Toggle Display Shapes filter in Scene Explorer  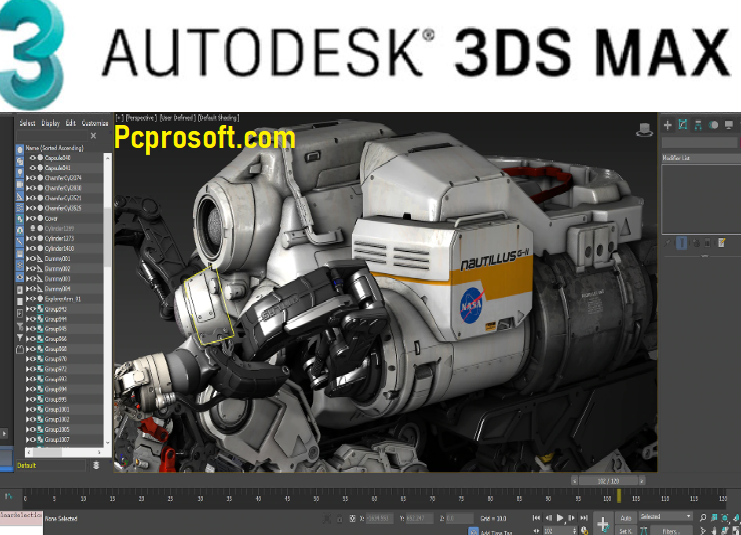(20, 161)
